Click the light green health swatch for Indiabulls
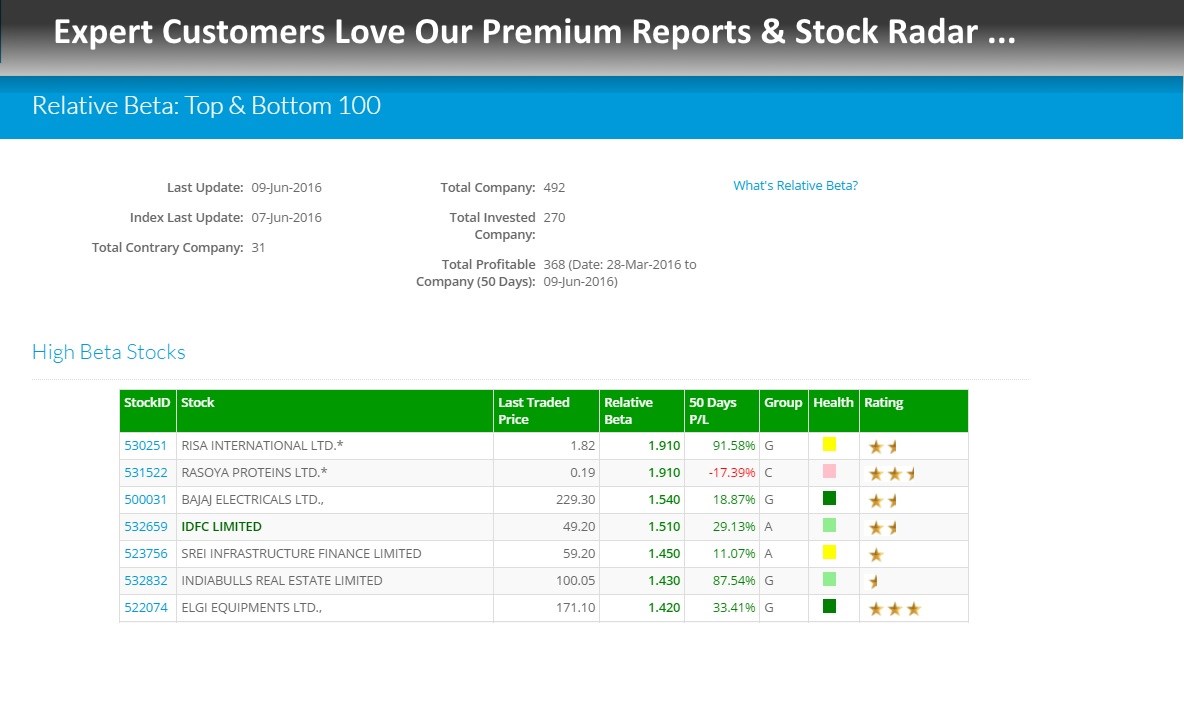This screenshot has width=1184, height=724. 829,579
